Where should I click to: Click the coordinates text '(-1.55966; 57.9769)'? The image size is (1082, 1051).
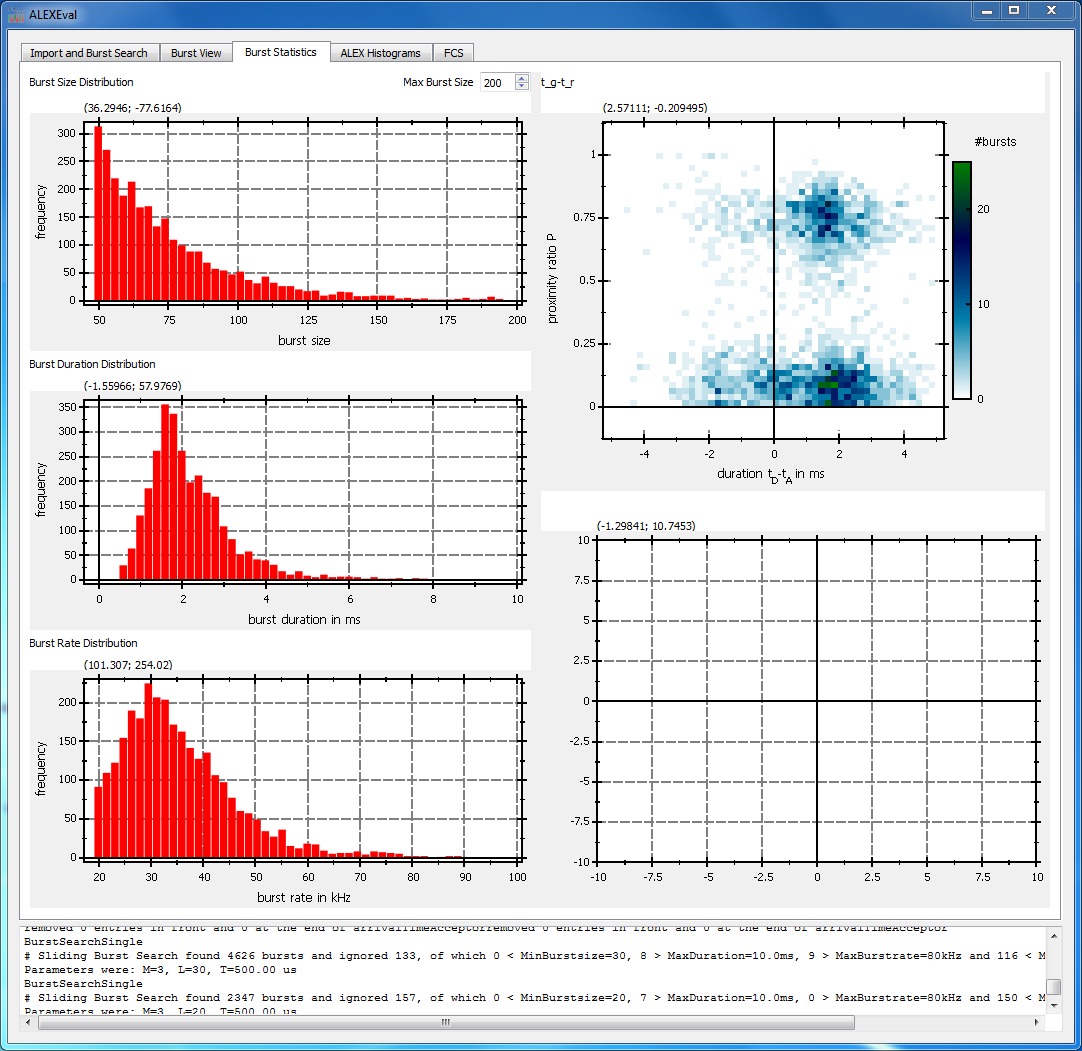point(132,386)
